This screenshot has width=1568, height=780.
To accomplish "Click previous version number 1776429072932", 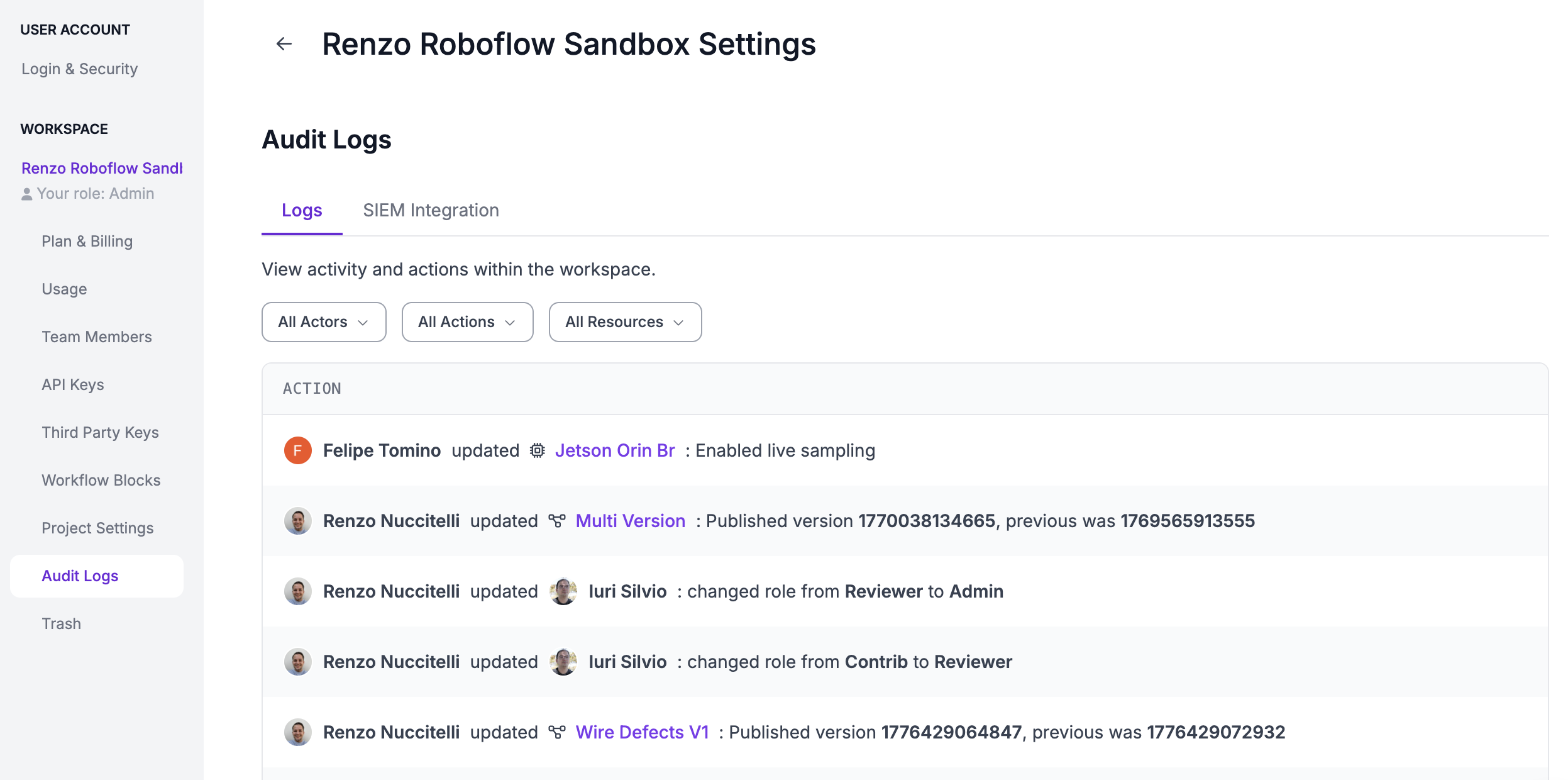I will [1216, 732].
